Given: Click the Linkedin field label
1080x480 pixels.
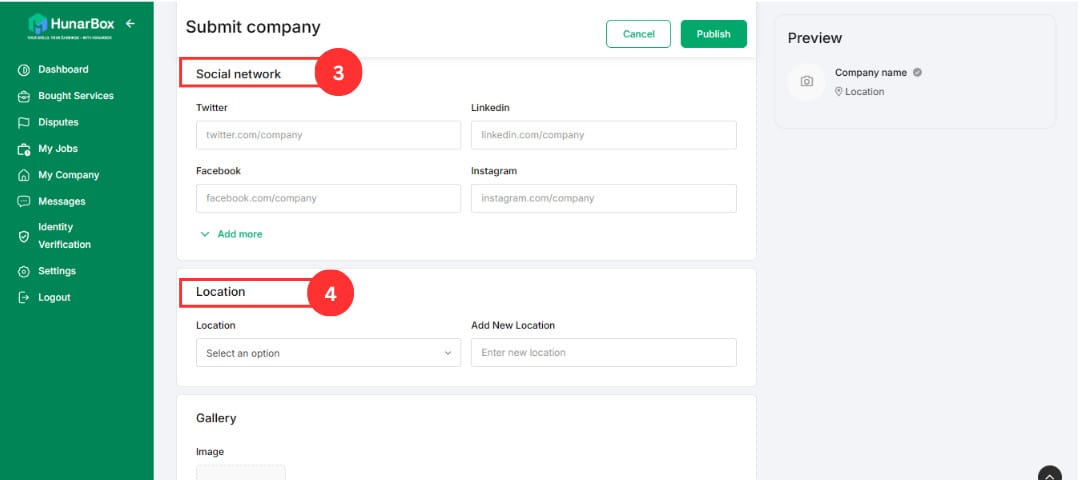Looking at the screenshot, I should (x=490, y=107).
